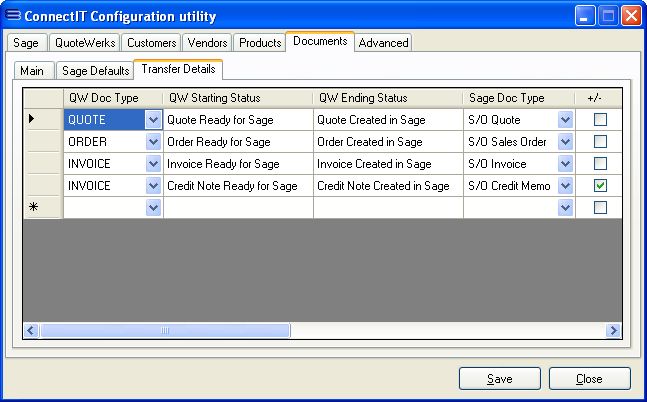The image size is (647, 402).
Task: Click the Save button
Action: coord(500,378)
